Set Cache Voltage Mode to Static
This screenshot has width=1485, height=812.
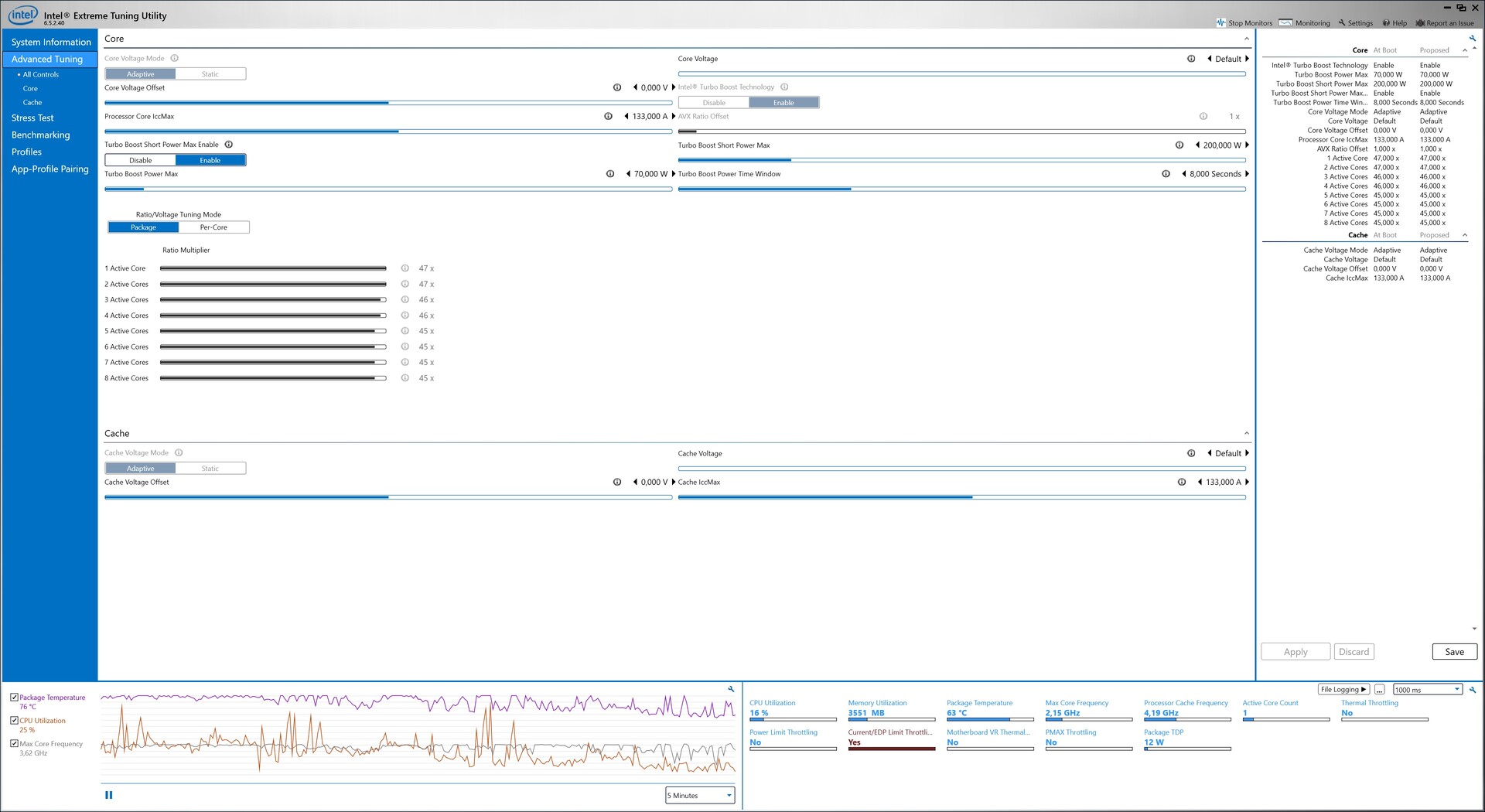[x=210, y=469]
